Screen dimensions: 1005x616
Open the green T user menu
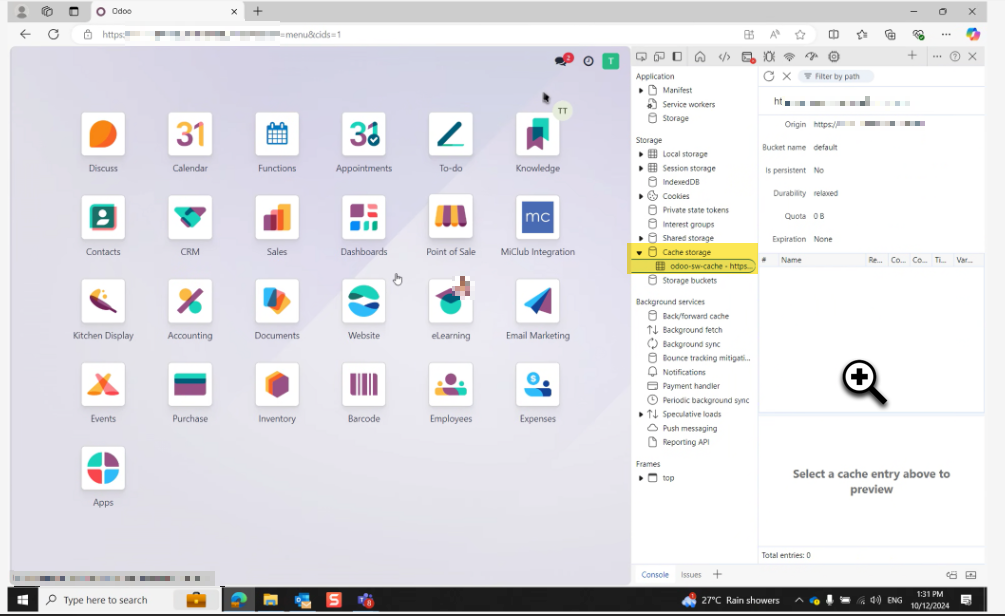tap(611, 61)
